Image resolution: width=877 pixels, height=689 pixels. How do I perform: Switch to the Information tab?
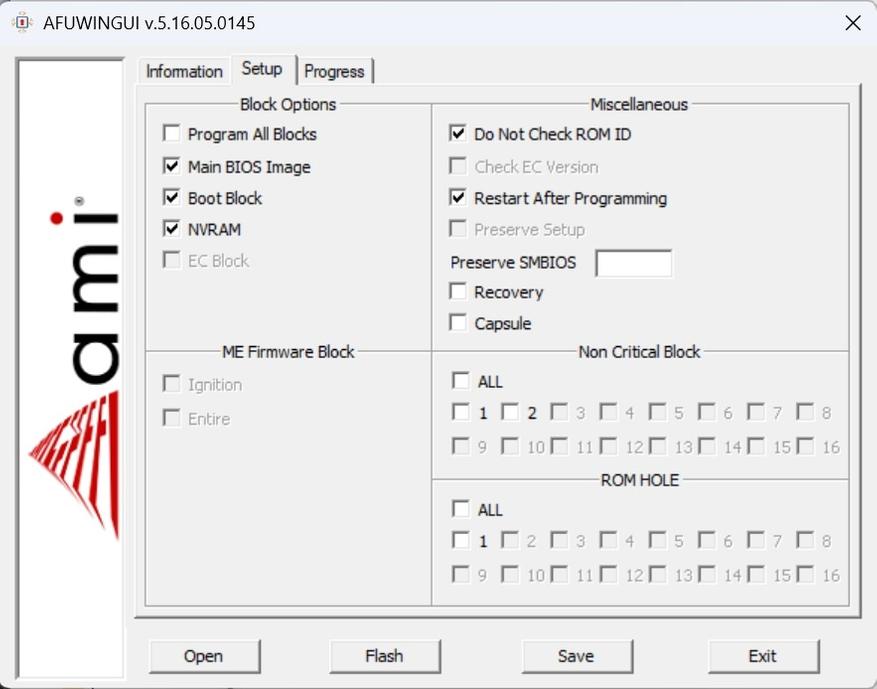pyautogui.click(x=184, y=72)
